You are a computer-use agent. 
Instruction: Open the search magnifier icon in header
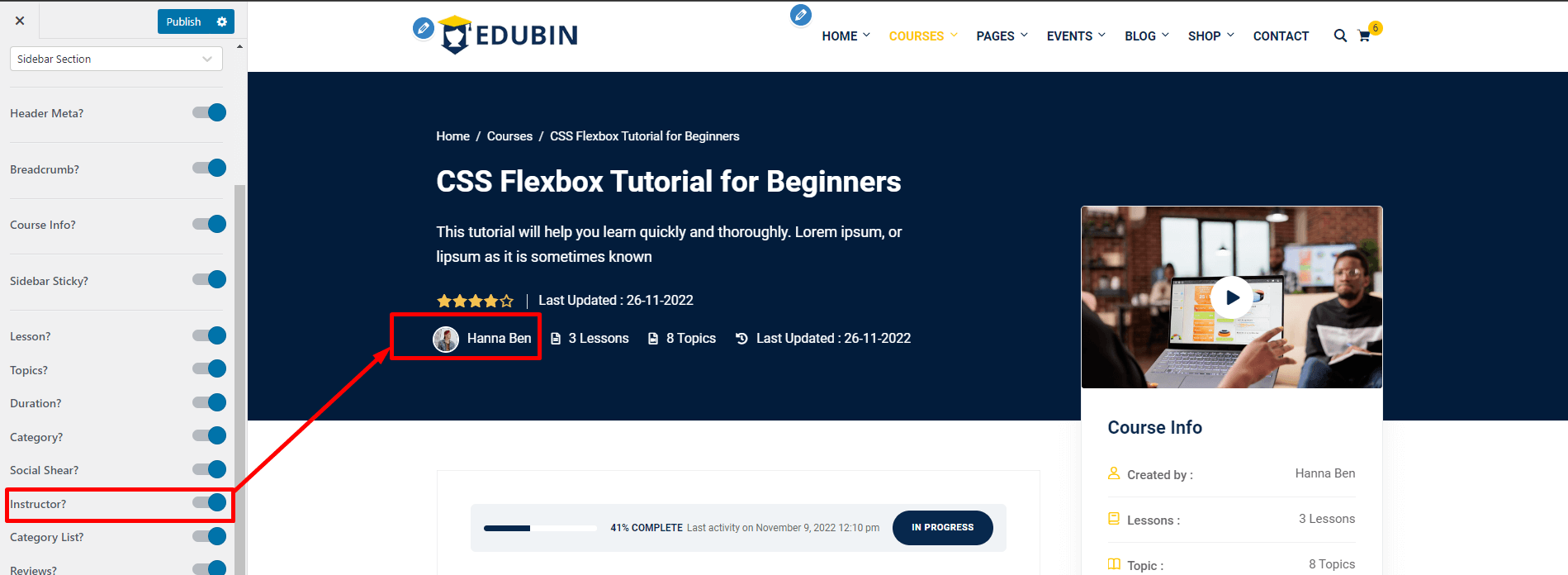coord(1340,36)
